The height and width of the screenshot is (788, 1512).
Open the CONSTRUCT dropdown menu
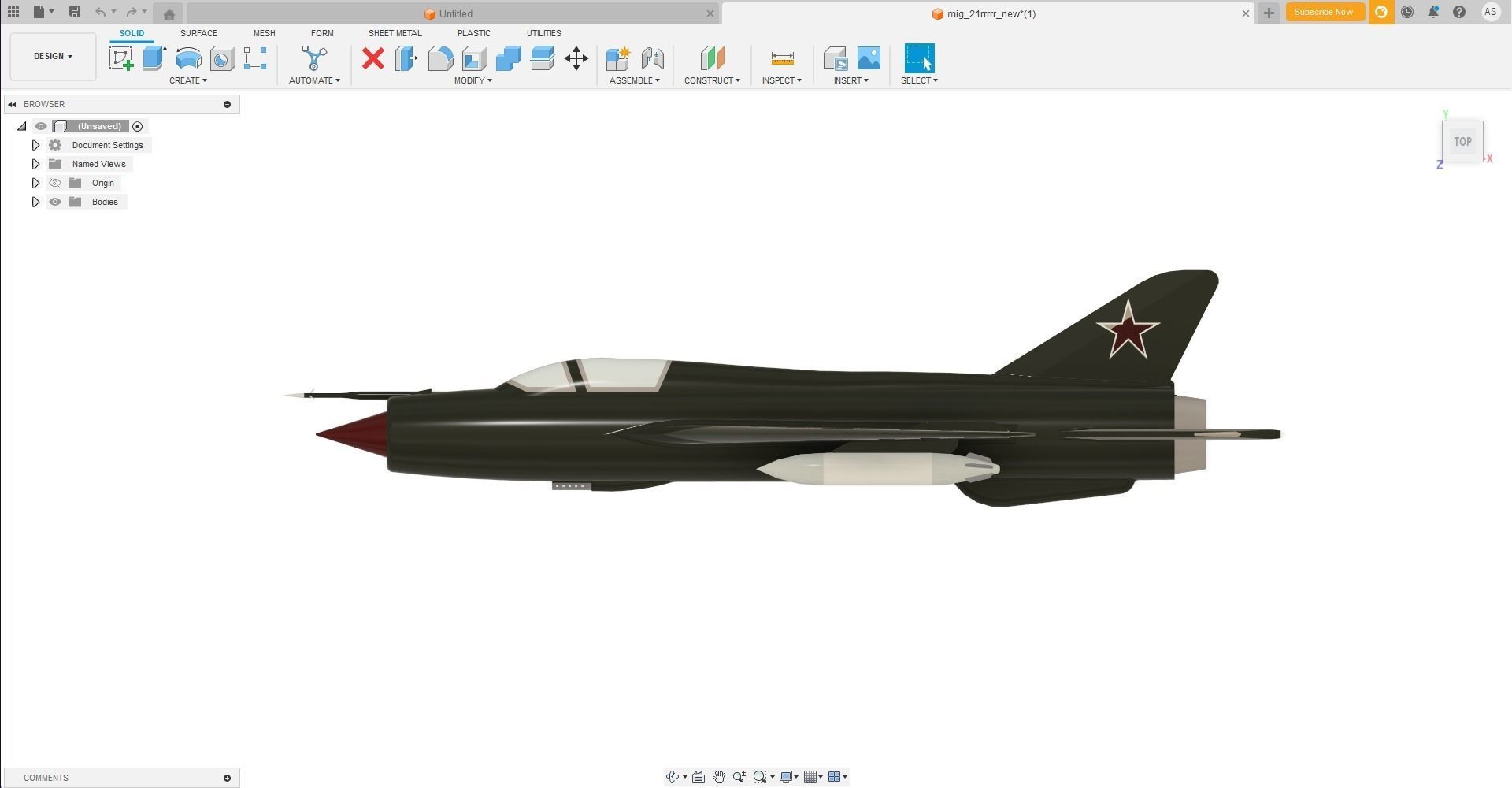pos(712,80)
